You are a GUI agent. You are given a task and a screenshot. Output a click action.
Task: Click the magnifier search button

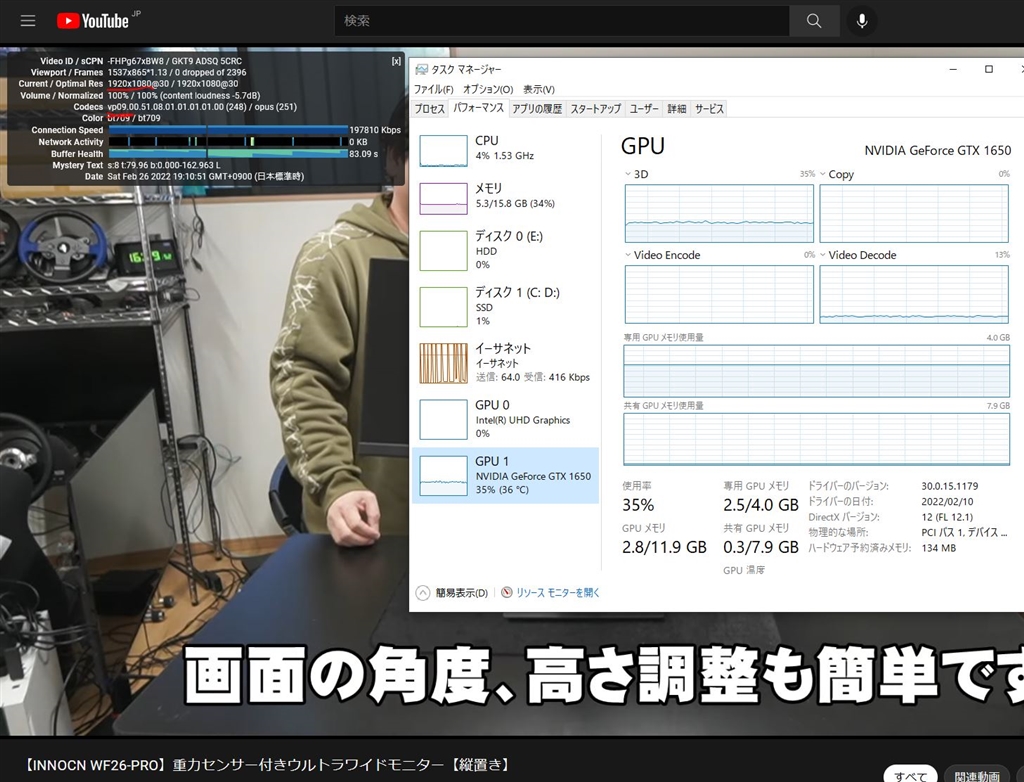(814, 21)
